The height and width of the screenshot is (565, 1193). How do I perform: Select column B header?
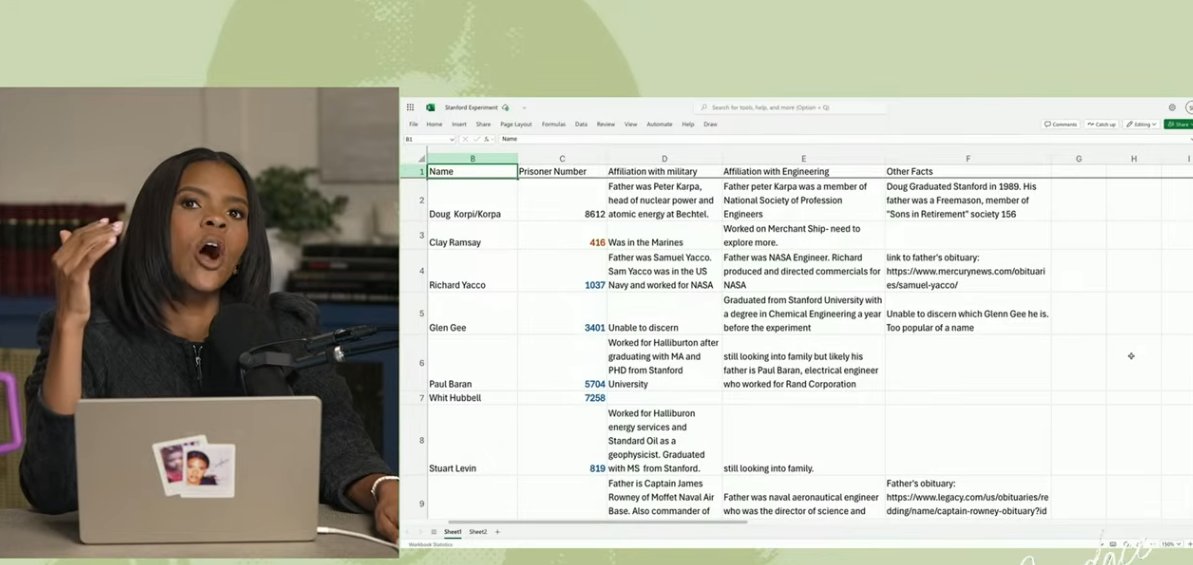[472, 158]
